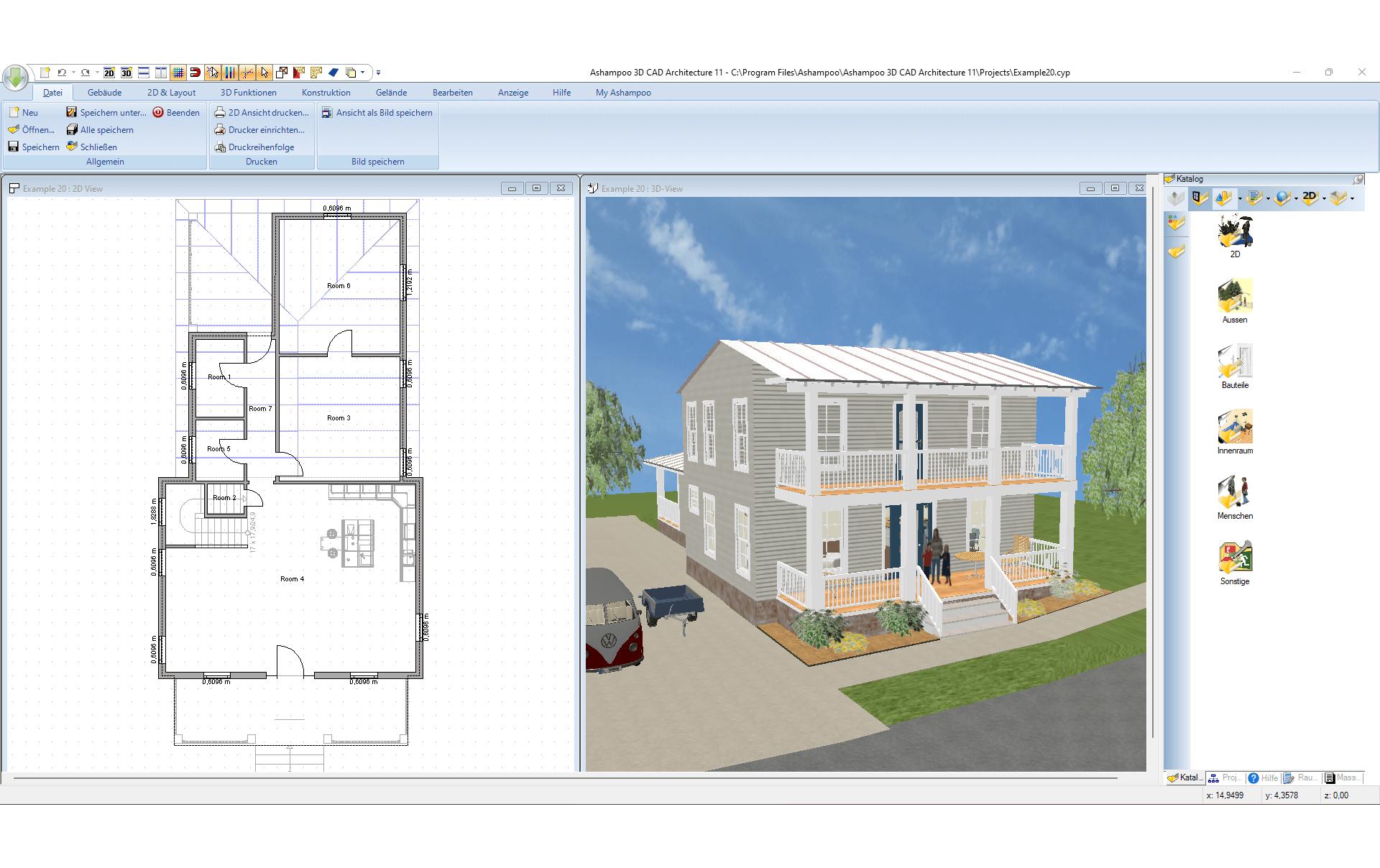The image size is (1380, 868).
Task: Pin the Katalog panel with pushpin
Action: (x=1358, y=179)
